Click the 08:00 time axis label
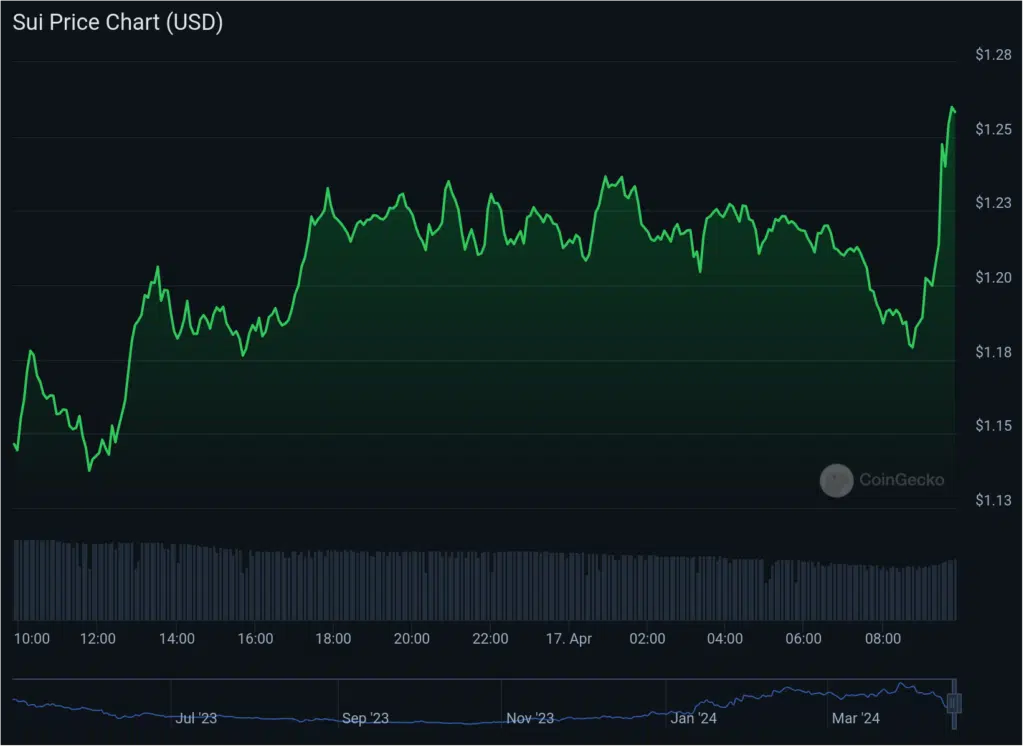 pos(882,639)
